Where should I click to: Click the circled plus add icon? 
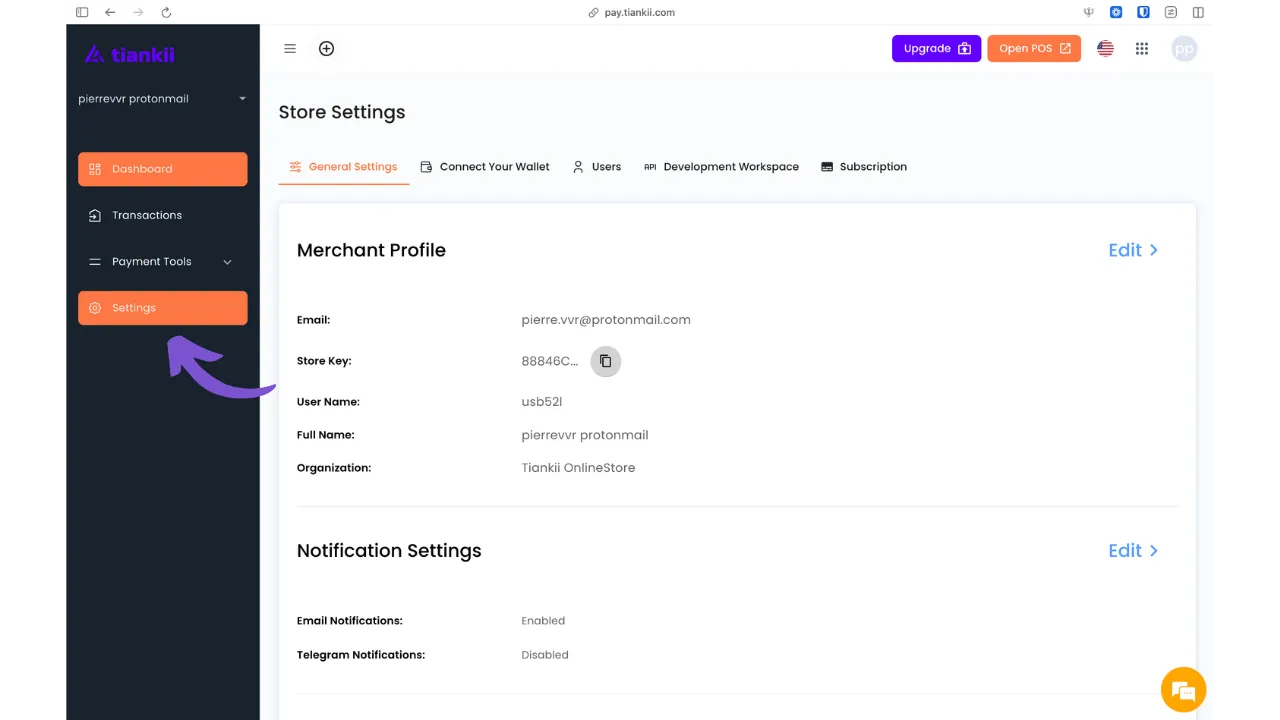[x=326, y=49]
